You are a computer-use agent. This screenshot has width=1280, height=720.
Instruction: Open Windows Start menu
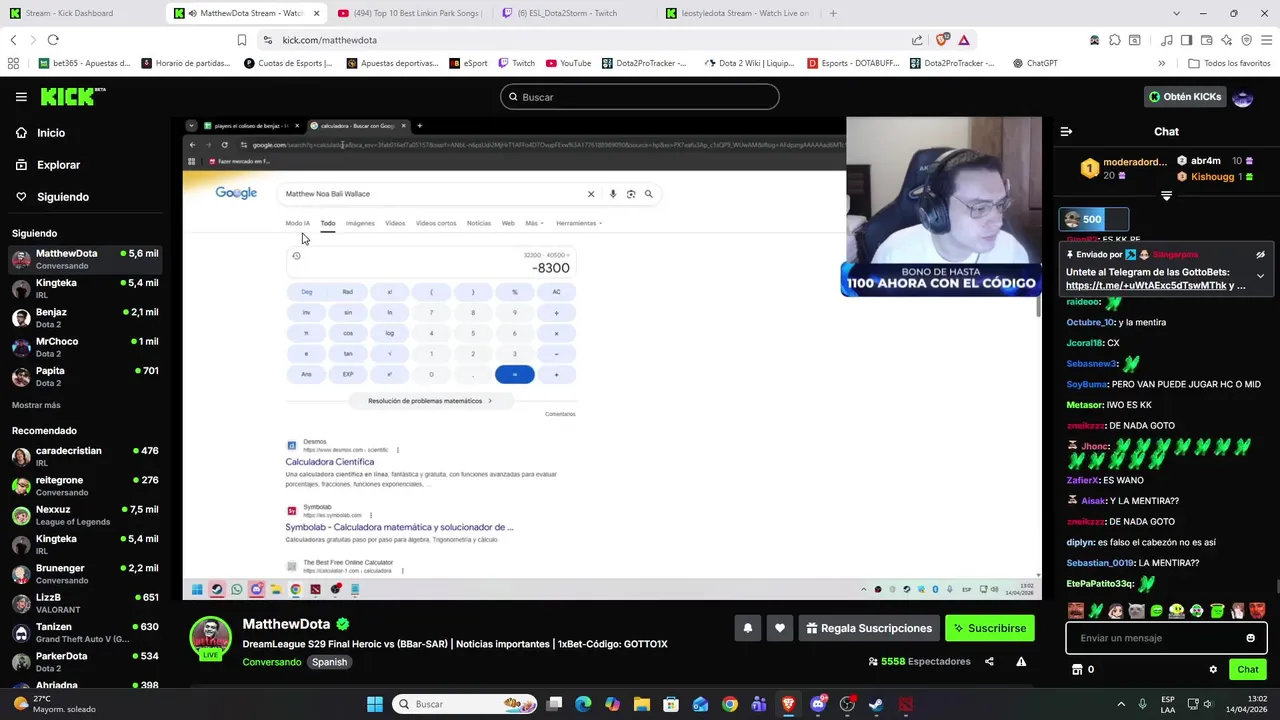coord(375,704)
